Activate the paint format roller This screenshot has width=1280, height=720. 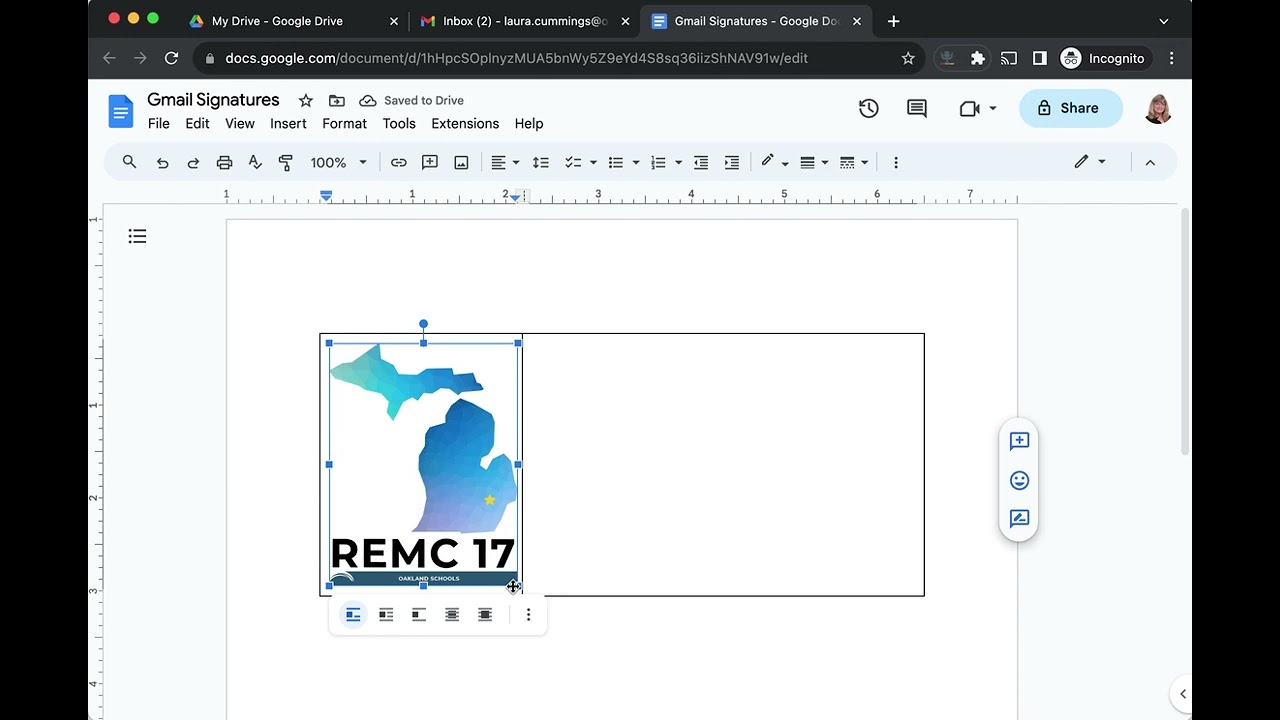coord(286,162)
